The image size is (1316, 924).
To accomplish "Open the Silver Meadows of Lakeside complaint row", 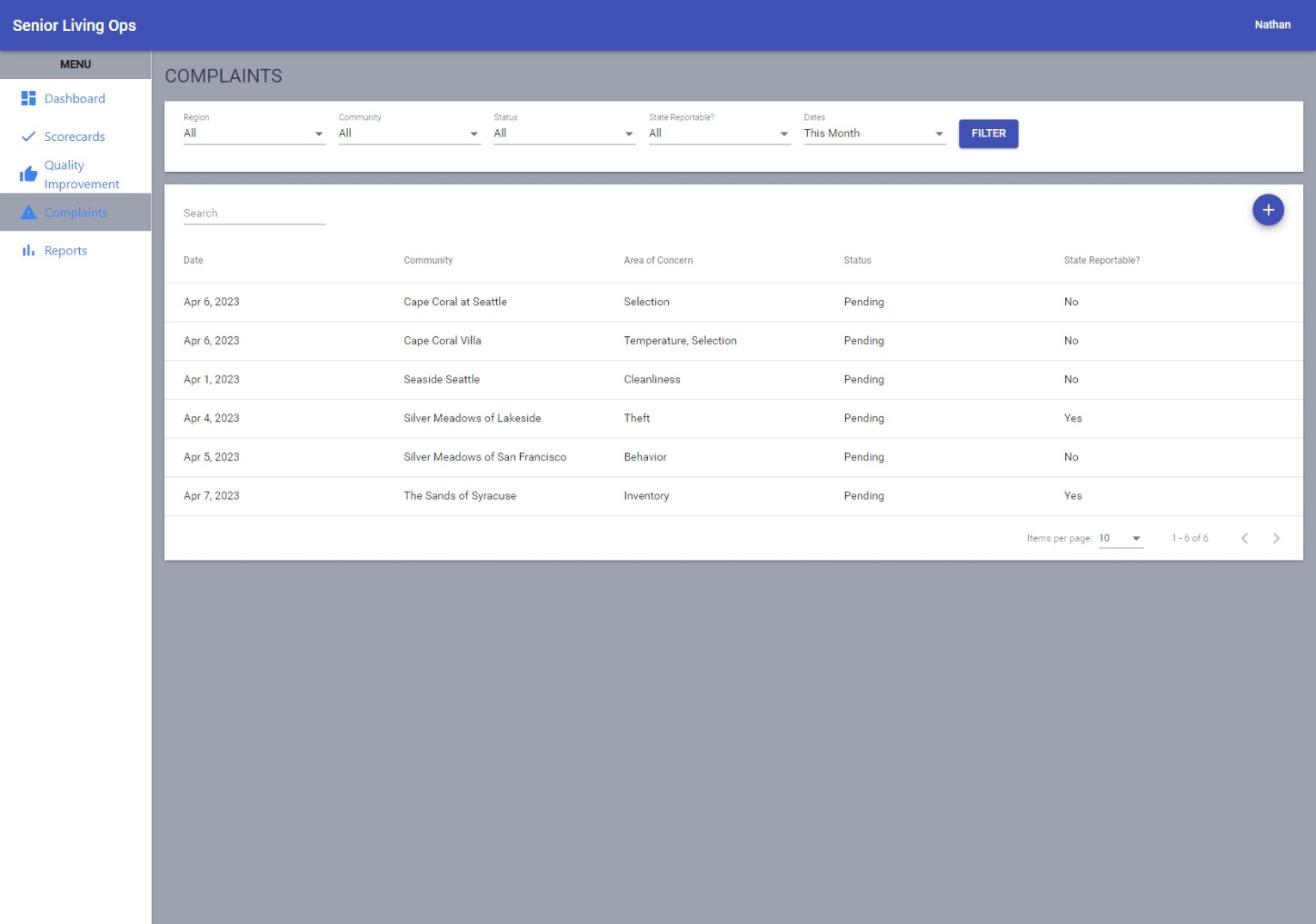I will 472,419.
